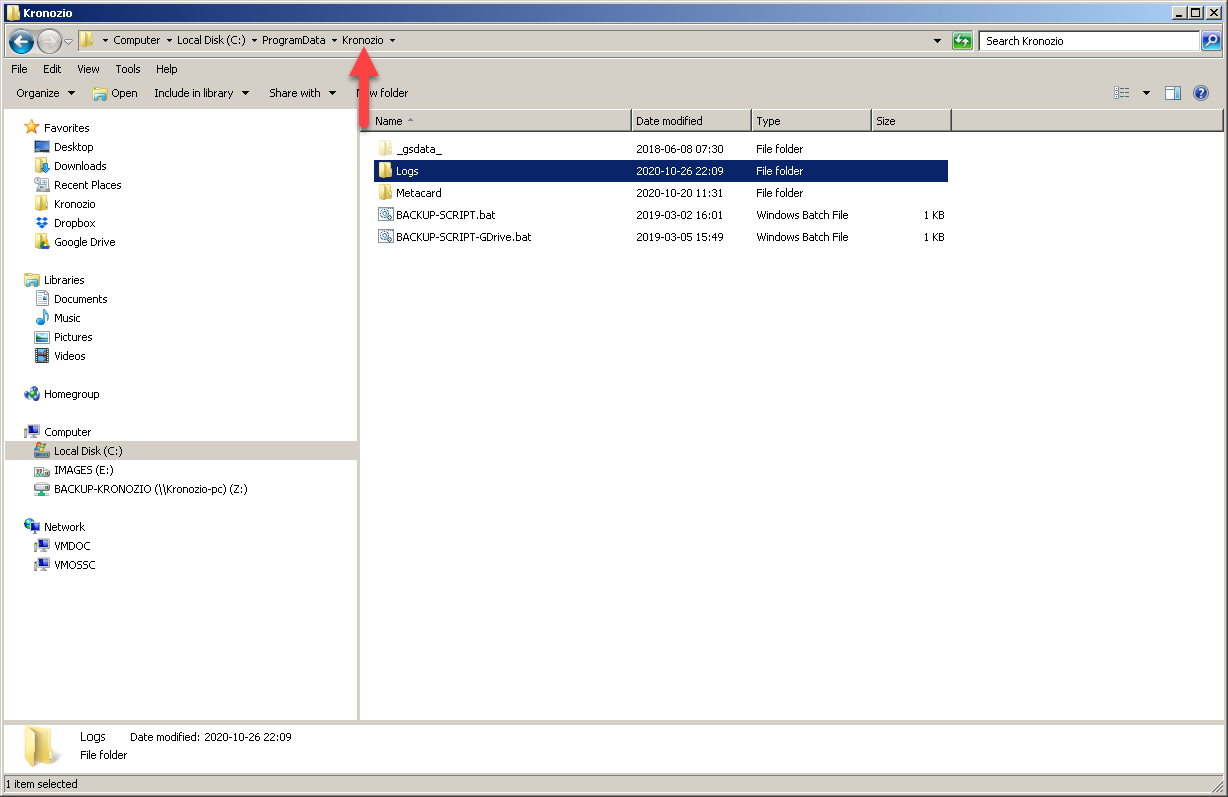The image size is (1228, 797).
Task: Select the BACKUP-SCRIPT-GDrive.bat file name
Action: tap(464, 237)
